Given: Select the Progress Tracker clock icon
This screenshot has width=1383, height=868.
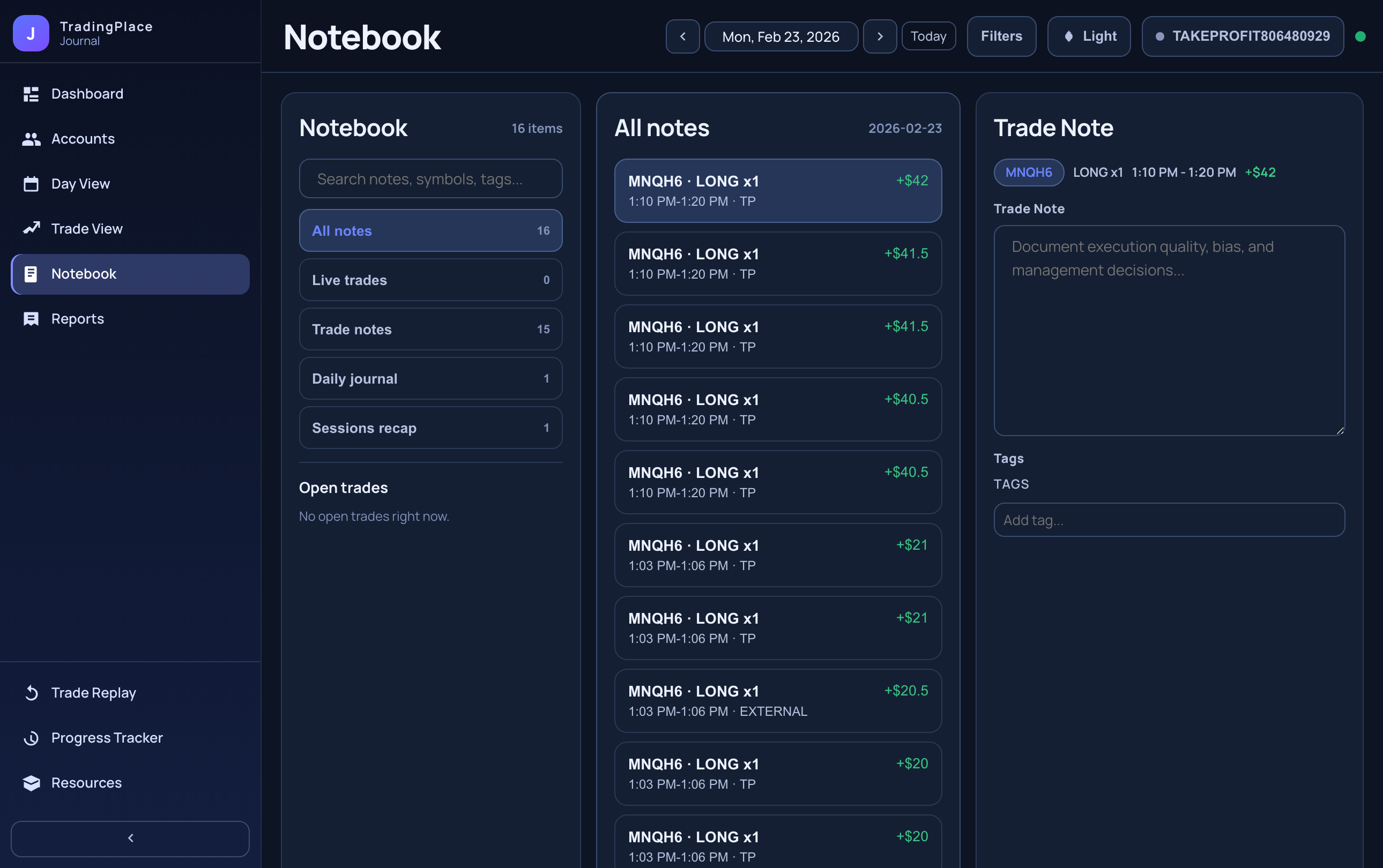Looking at the screenshot, I should tap(31, 738).
